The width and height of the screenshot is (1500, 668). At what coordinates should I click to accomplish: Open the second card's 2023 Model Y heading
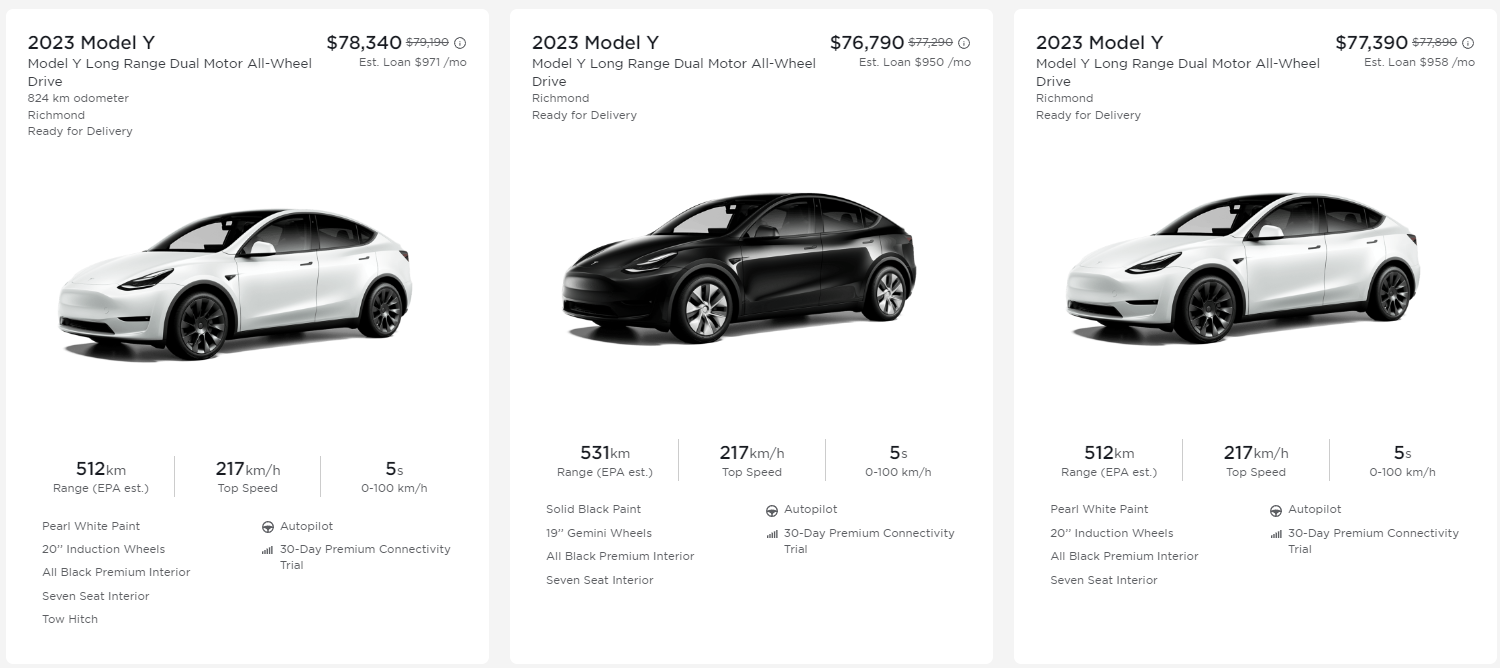pos(595,42)
